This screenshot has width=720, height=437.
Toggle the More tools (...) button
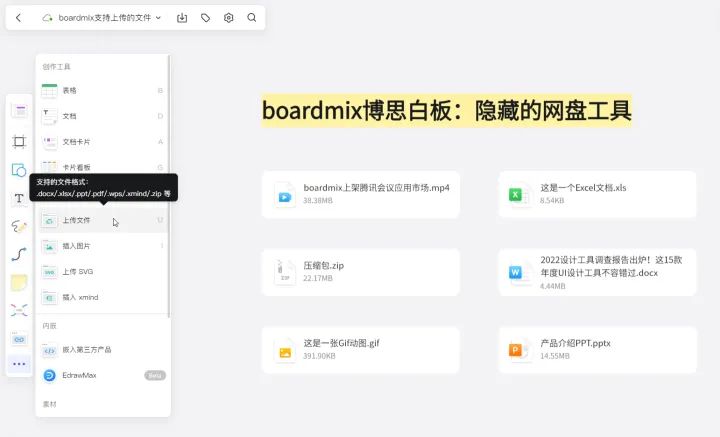pos(19,364)
